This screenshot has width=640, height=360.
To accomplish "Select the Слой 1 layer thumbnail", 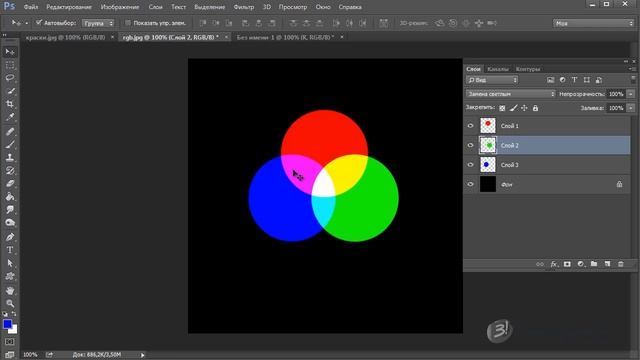I will click(488, 126).
